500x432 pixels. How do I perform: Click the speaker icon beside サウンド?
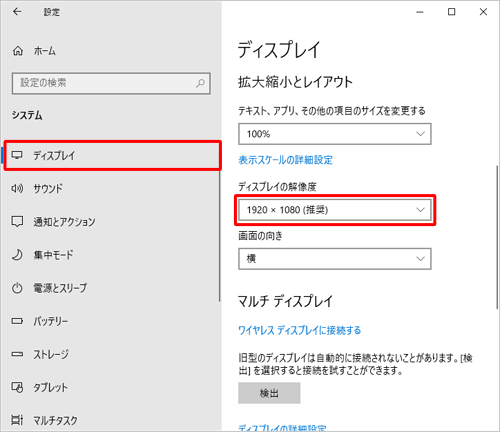17,188
